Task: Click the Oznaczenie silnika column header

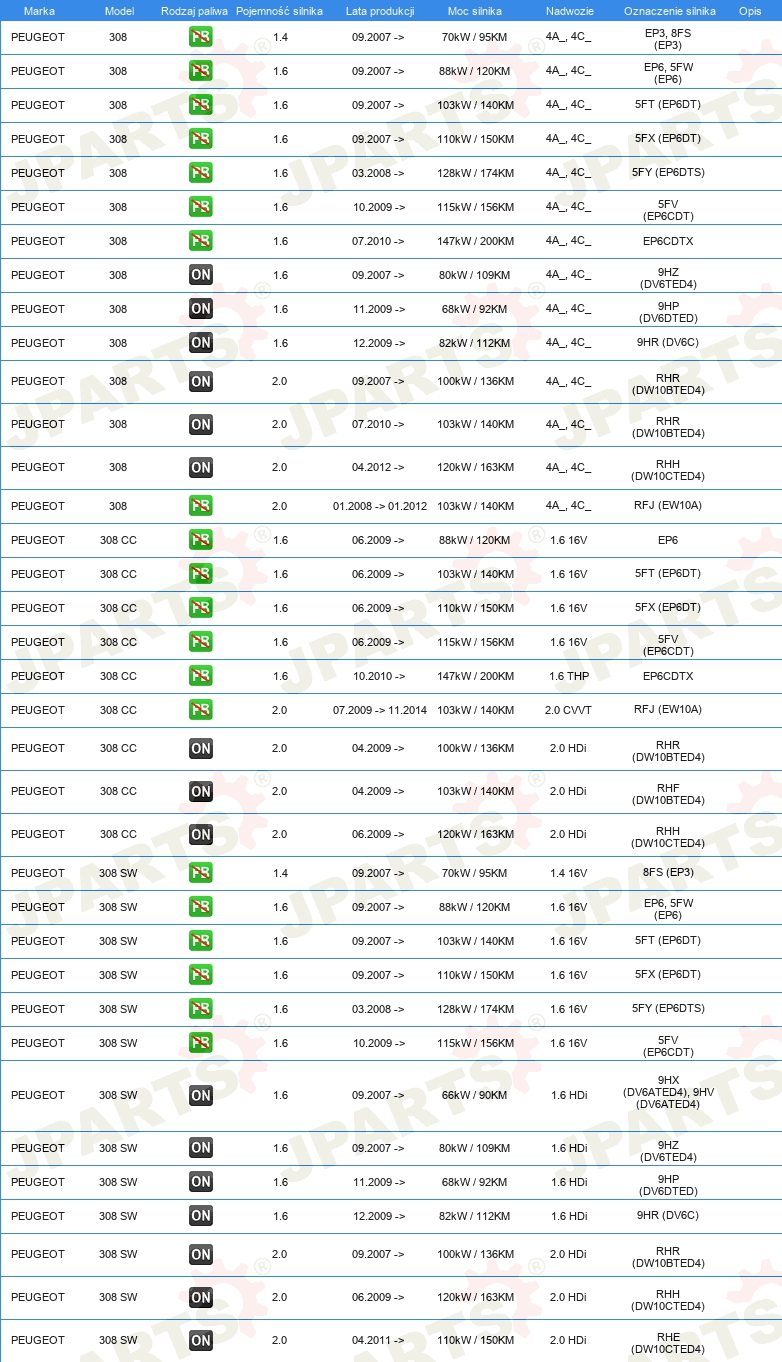Action: pos(670,11)
